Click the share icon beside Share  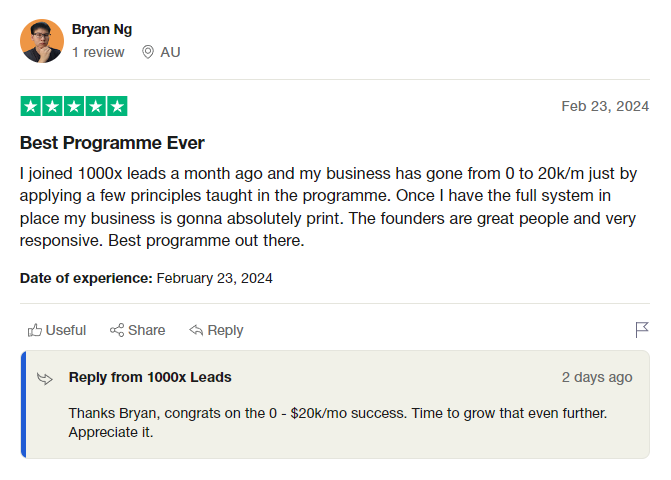(x=117, y=330)
